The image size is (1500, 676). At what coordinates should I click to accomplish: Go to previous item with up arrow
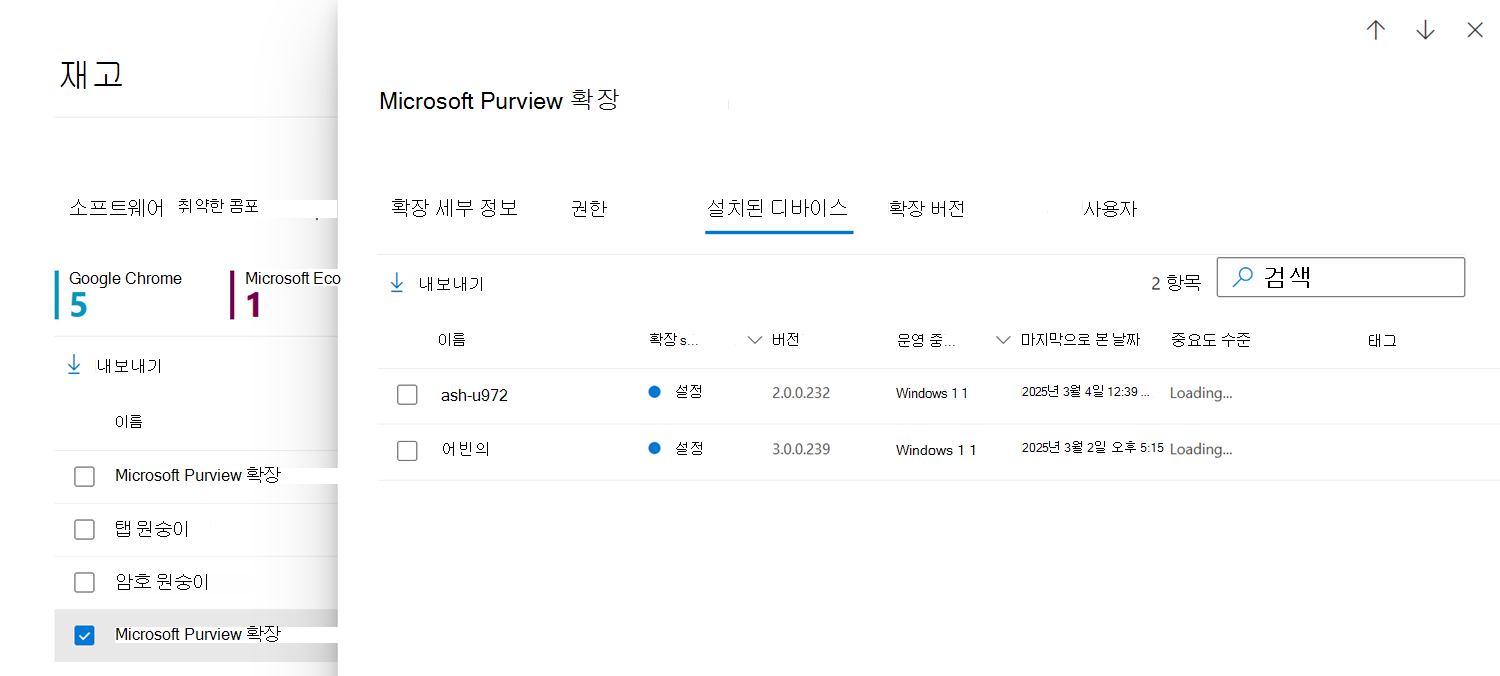(1376, 30)
